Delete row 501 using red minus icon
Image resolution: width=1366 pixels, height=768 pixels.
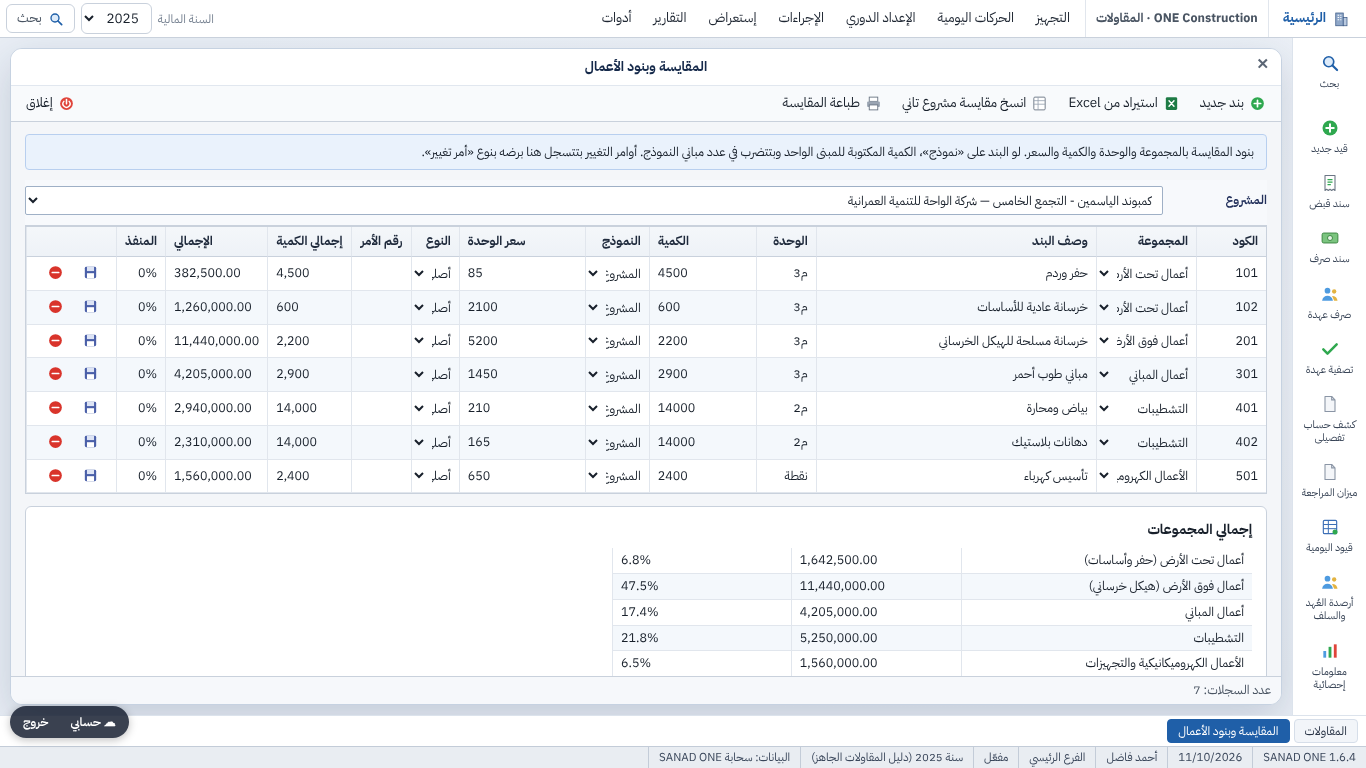(55, 476)
